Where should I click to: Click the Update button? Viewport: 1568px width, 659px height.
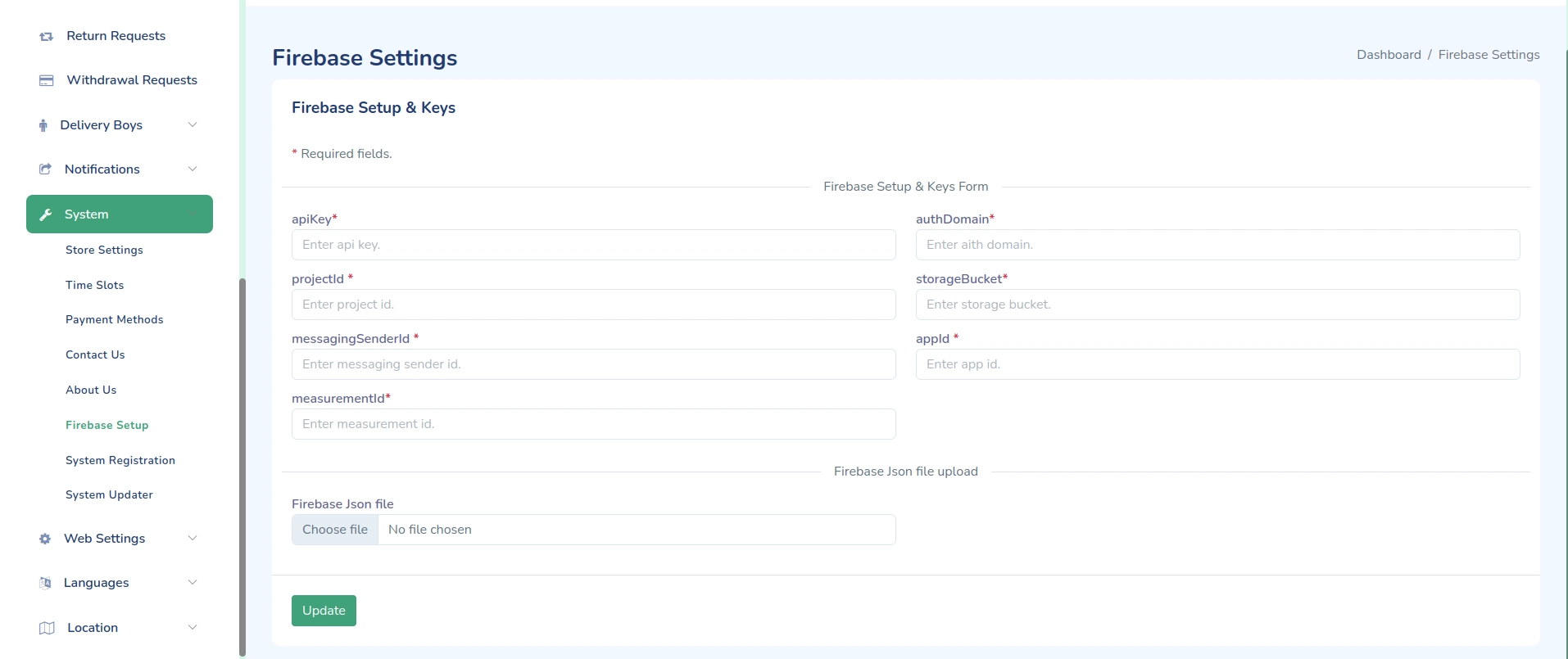324,611
